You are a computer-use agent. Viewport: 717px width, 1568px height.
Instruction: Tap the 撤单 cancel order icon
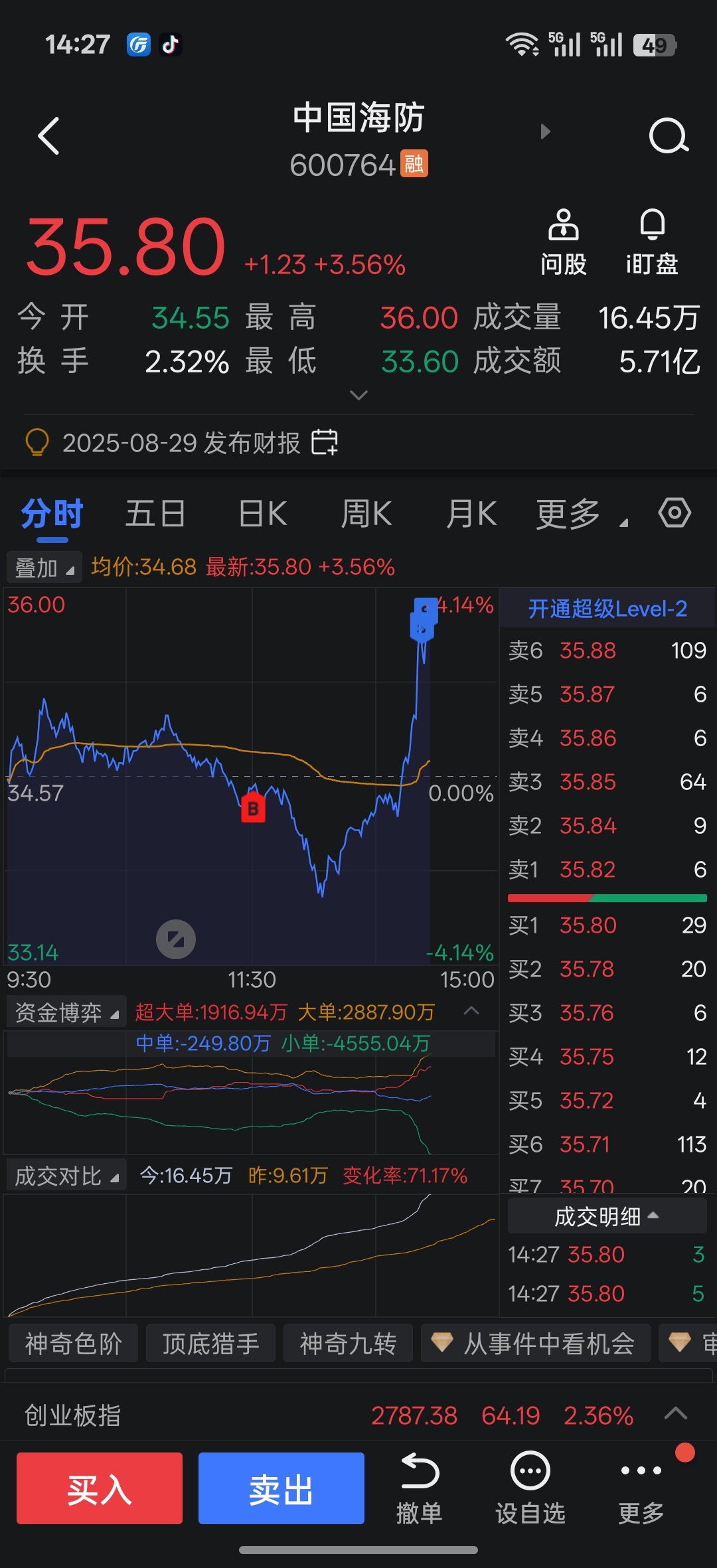pos(420,1471)
